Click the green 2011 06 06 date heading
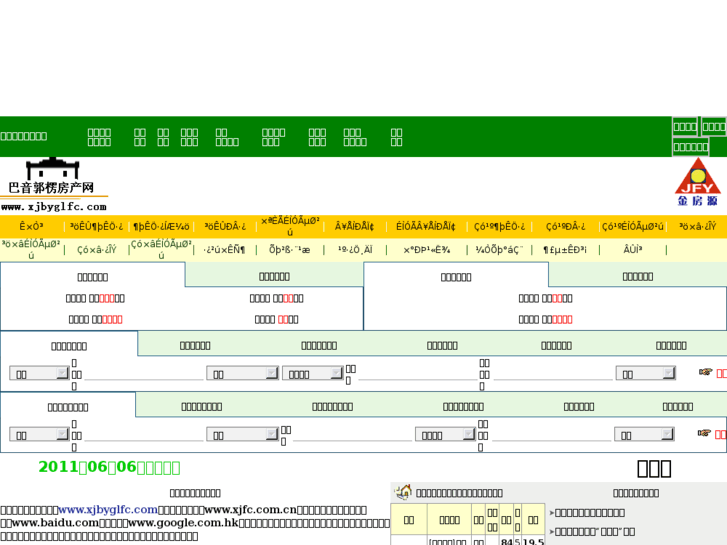Viewport: 727px width, 545px height. tap(109, 467)
